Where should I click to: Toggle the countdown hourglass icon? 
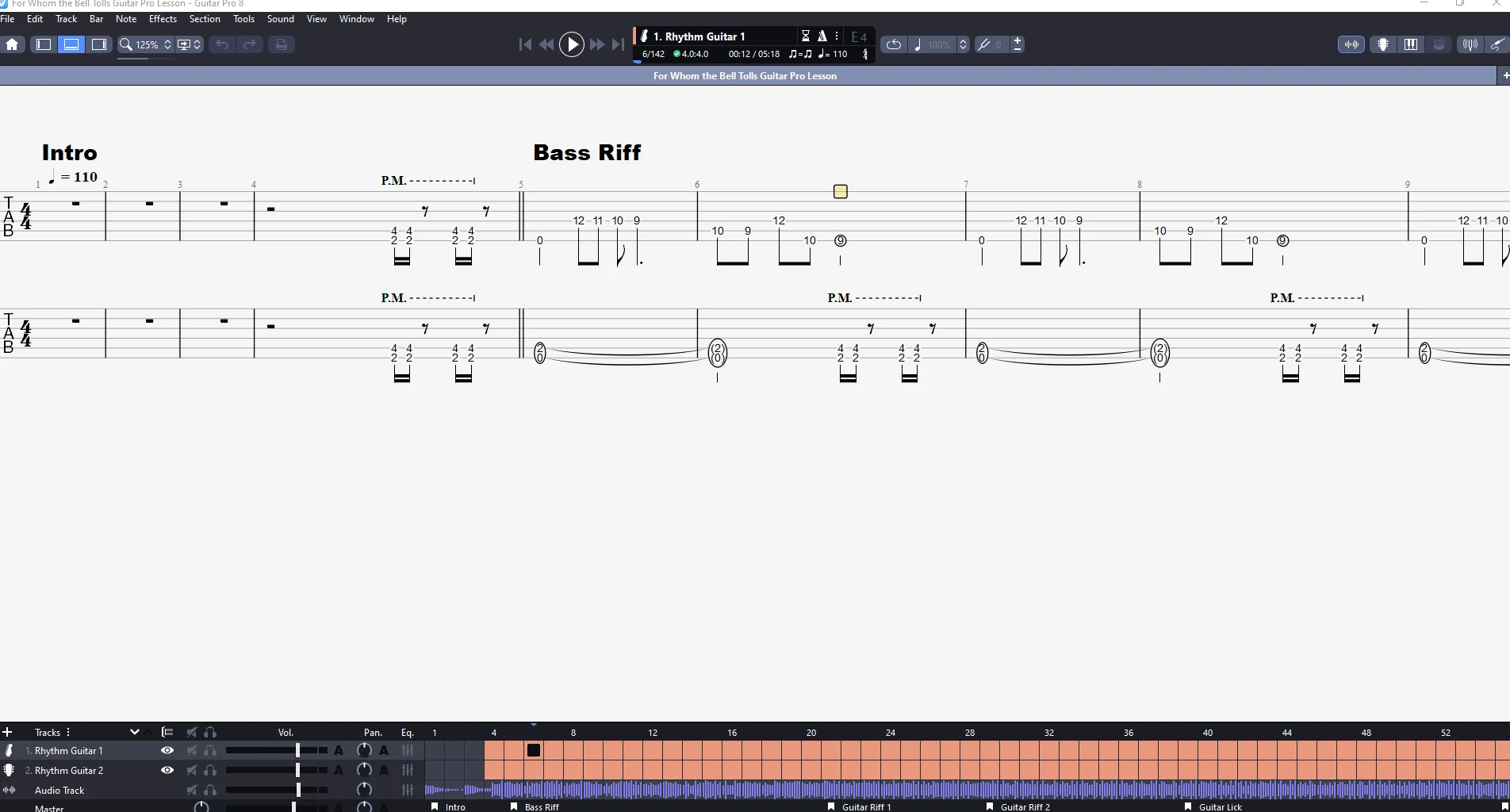pos(806,36)
